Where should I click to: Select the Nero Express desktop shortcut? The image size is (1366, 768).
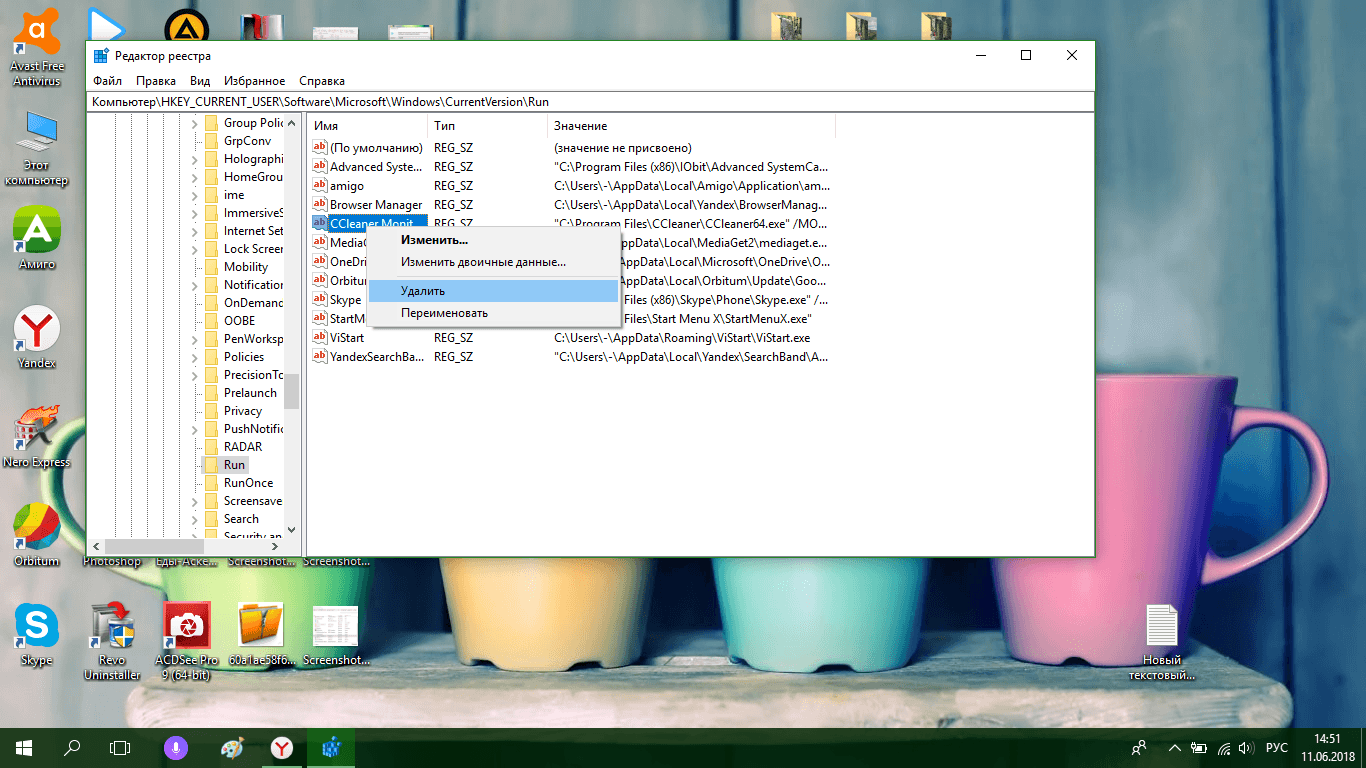click(x=37, y=437)
